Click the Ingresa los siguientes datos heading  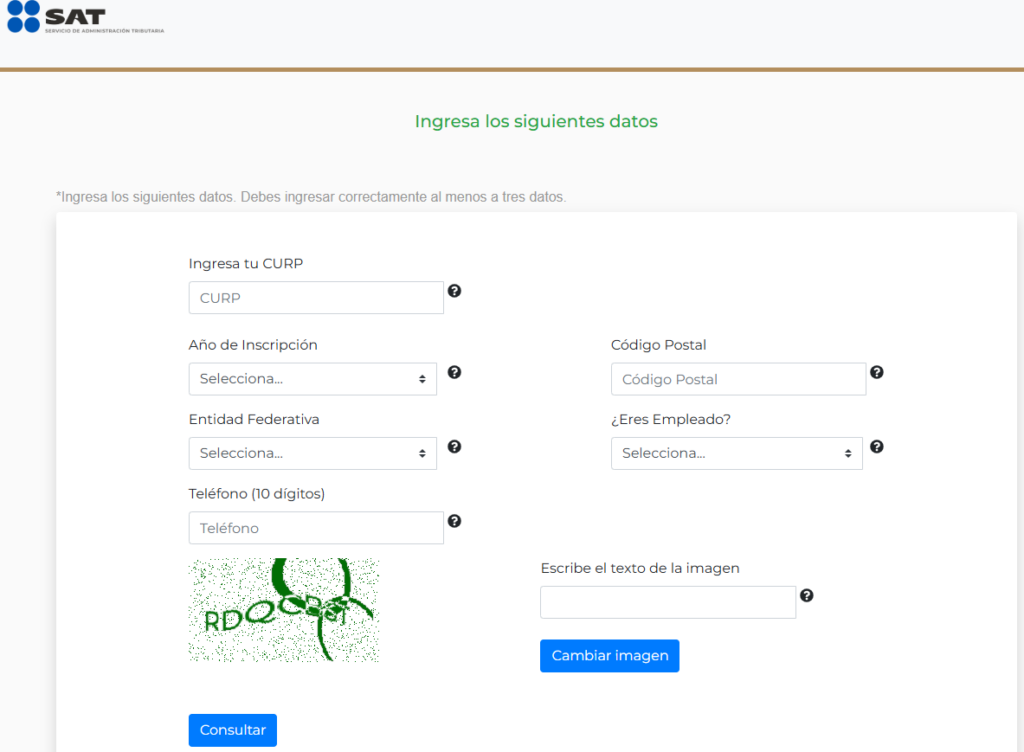(536, 121)
